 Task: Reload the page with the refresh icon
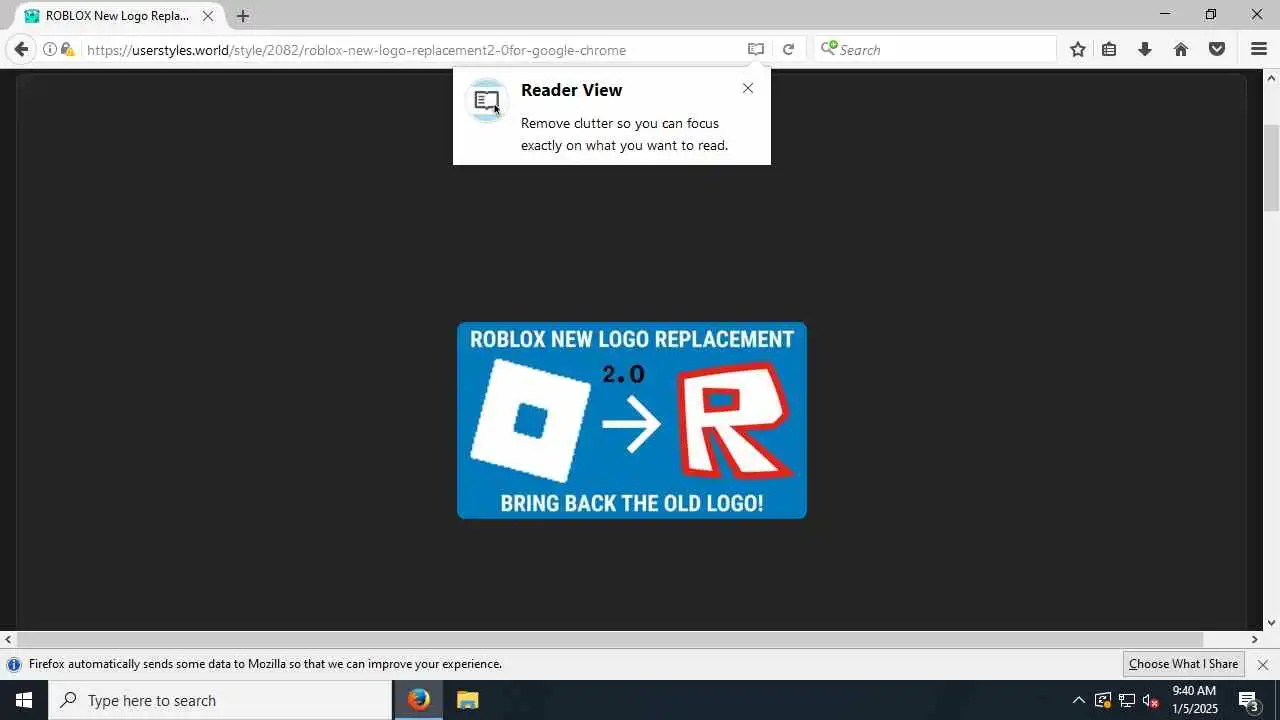(788, 49)
